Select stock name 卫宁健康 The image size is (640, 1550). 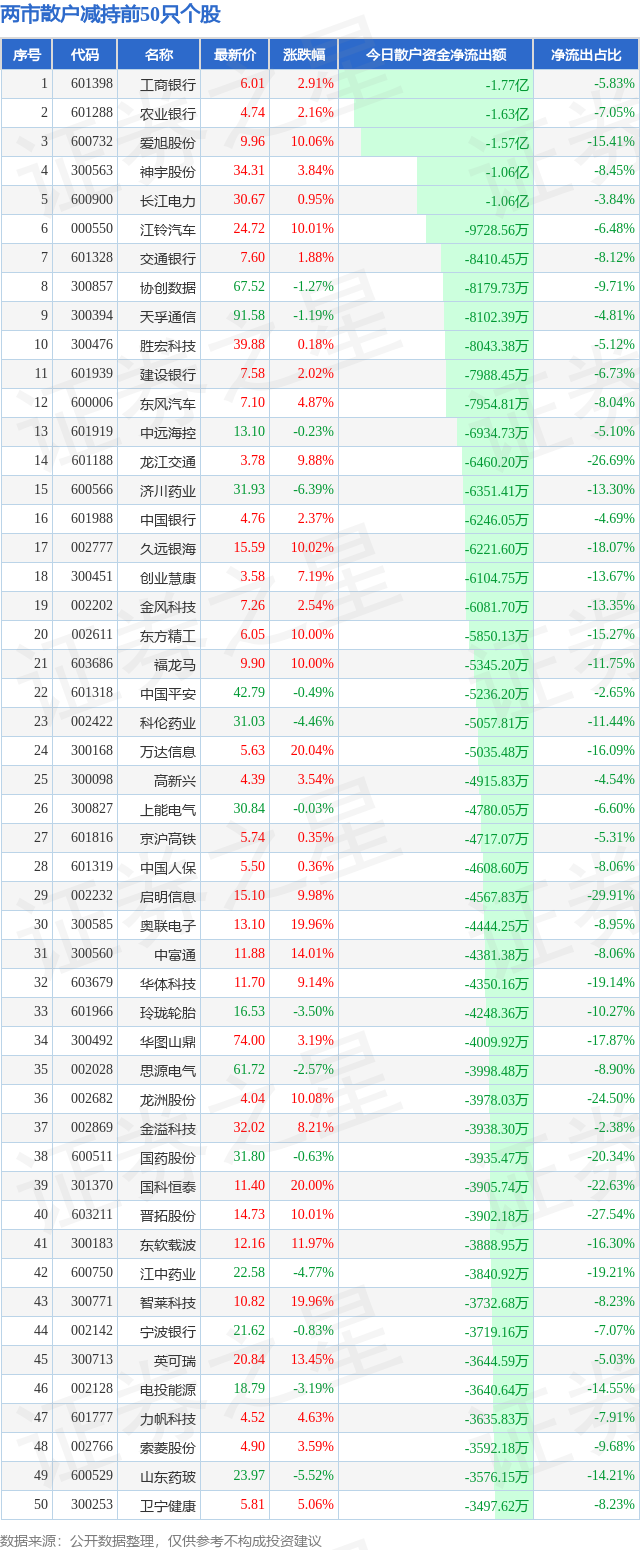pos(168,1506)
